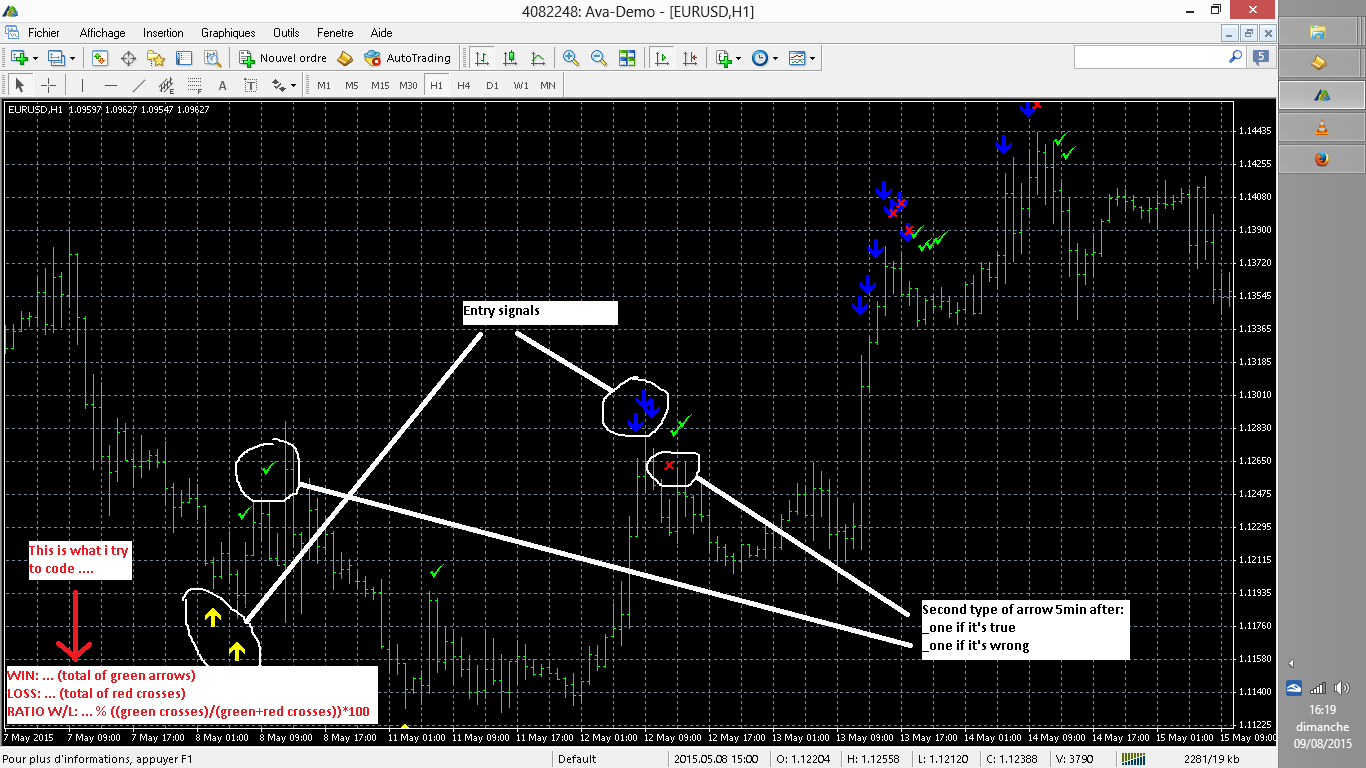Open File Explorer from the taskbar
1366x768 pixels.
1318,32
